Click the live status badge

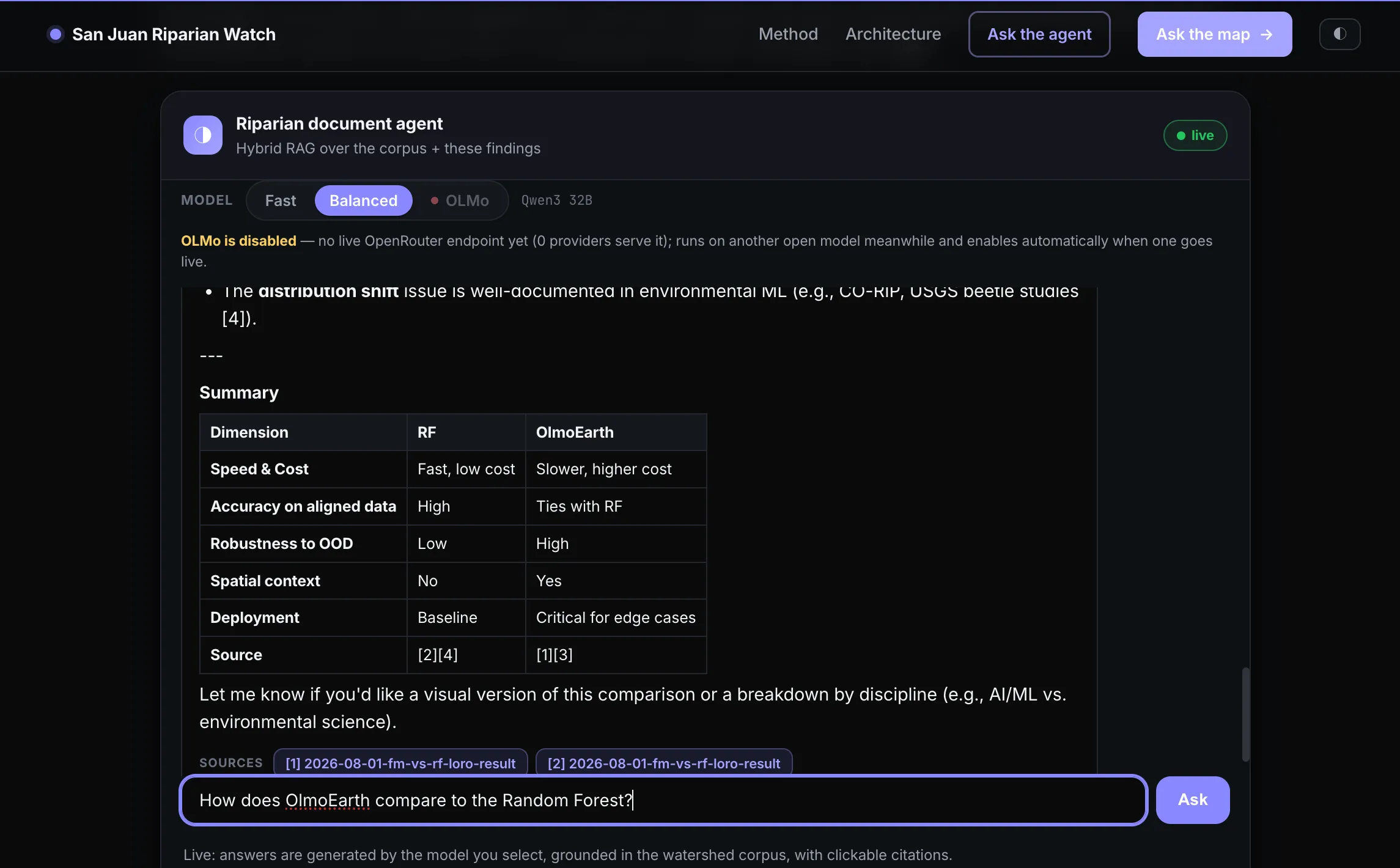point(1195,135)
